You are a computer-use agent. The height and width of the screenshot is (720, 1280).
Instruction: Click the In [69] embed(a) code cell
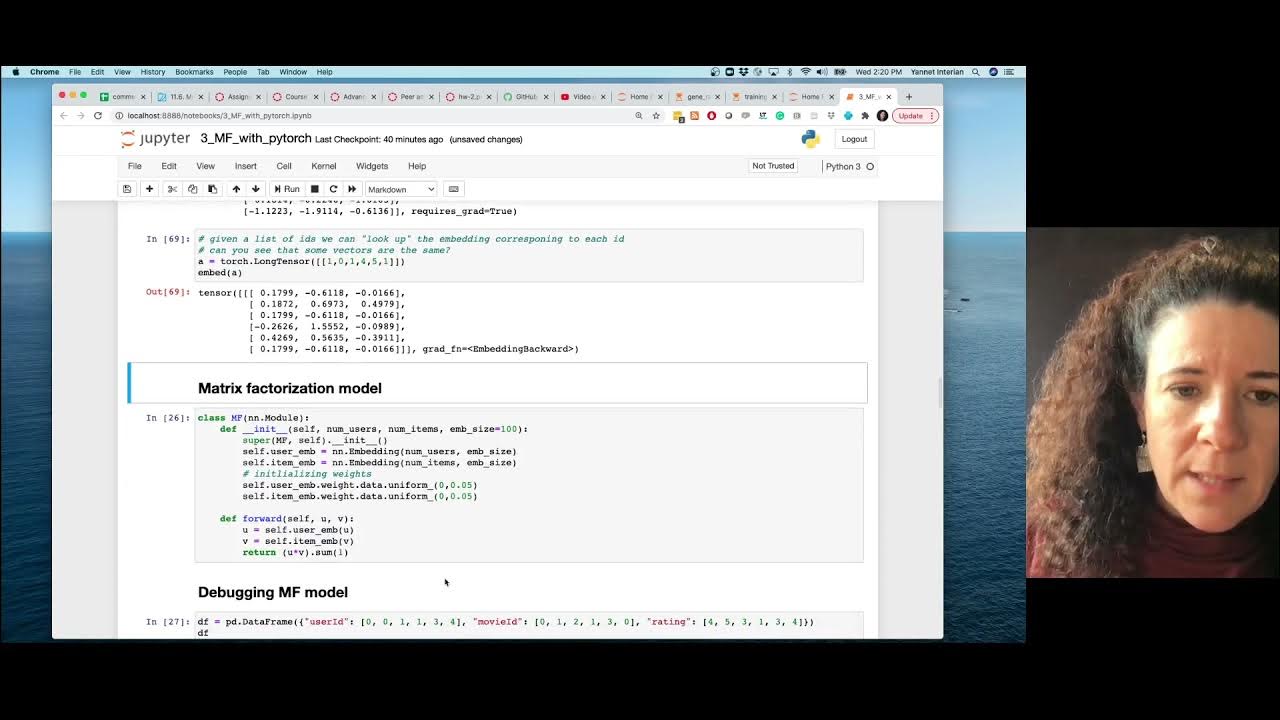(529, 255)
